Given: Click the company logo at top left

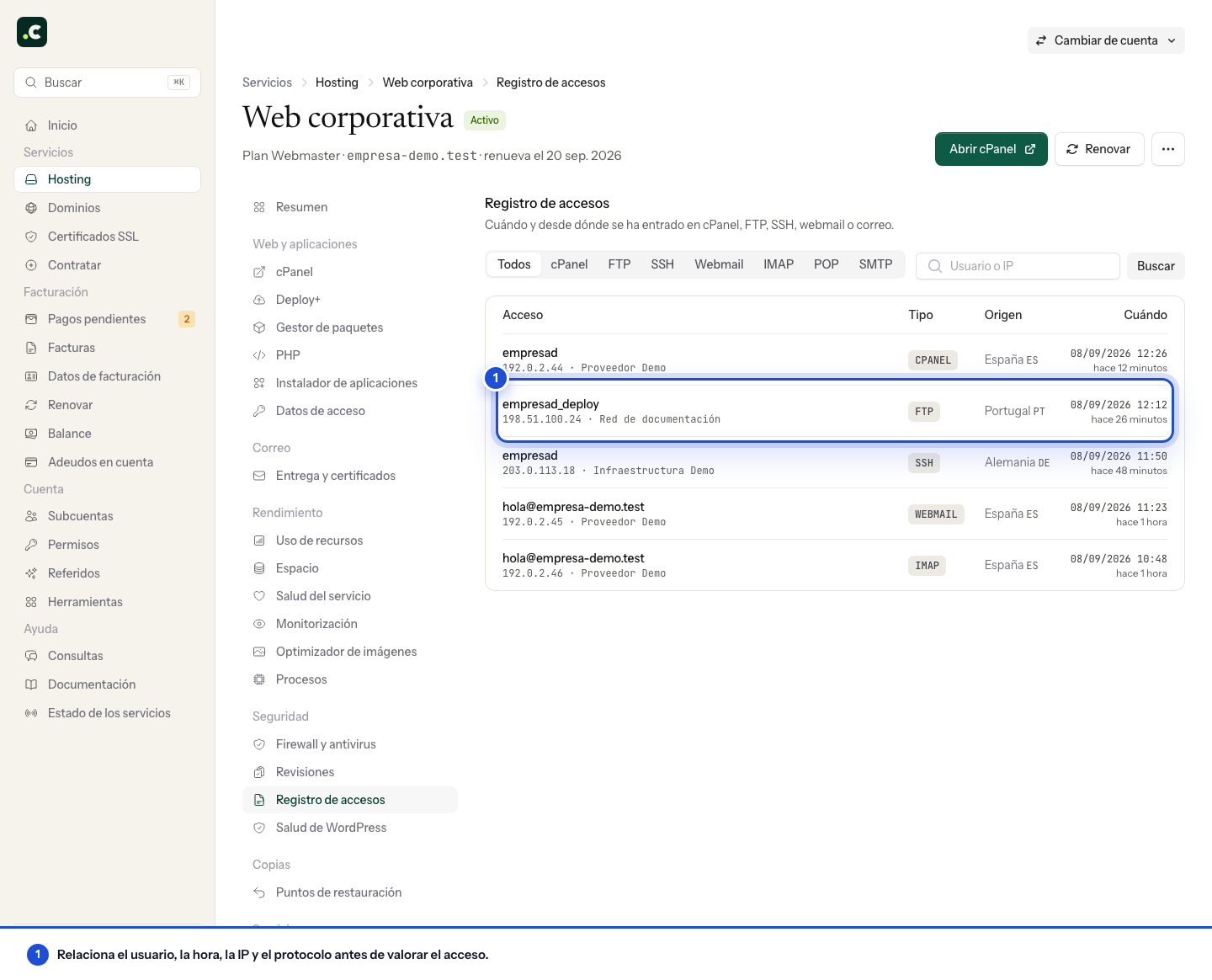Looking at the screenshot, I should click(32, 32).
